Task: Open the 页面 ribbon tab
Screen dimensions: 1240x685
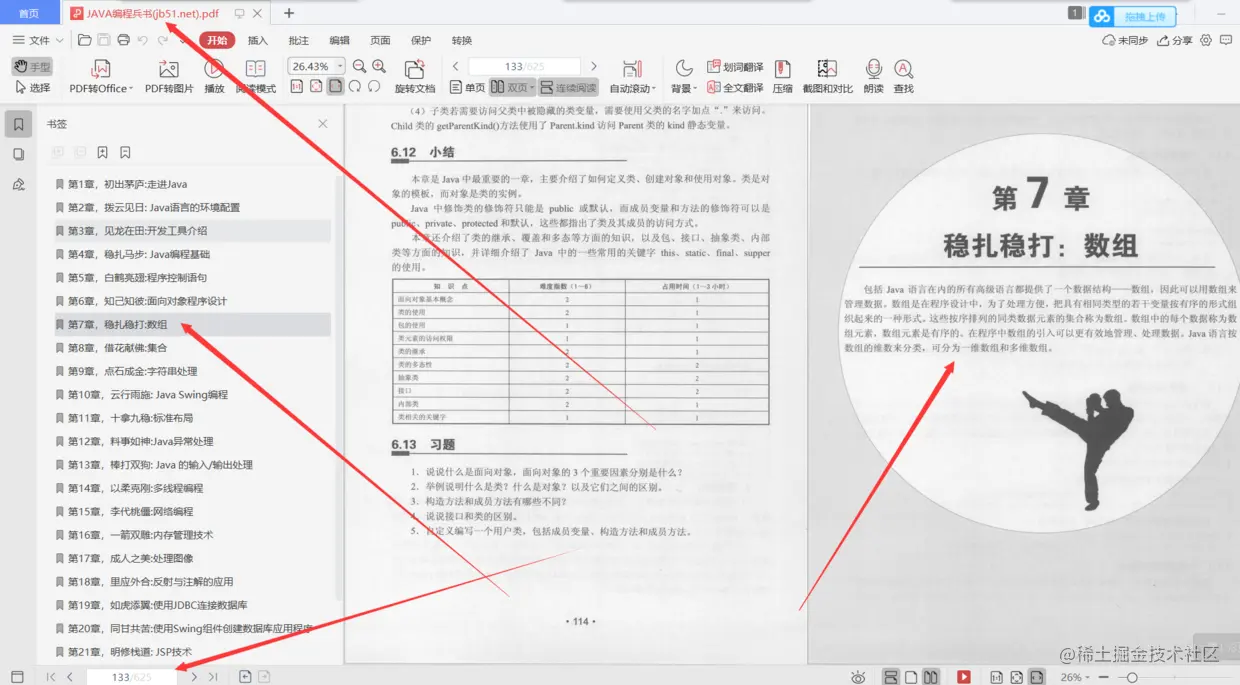Action: coord(380,40)
